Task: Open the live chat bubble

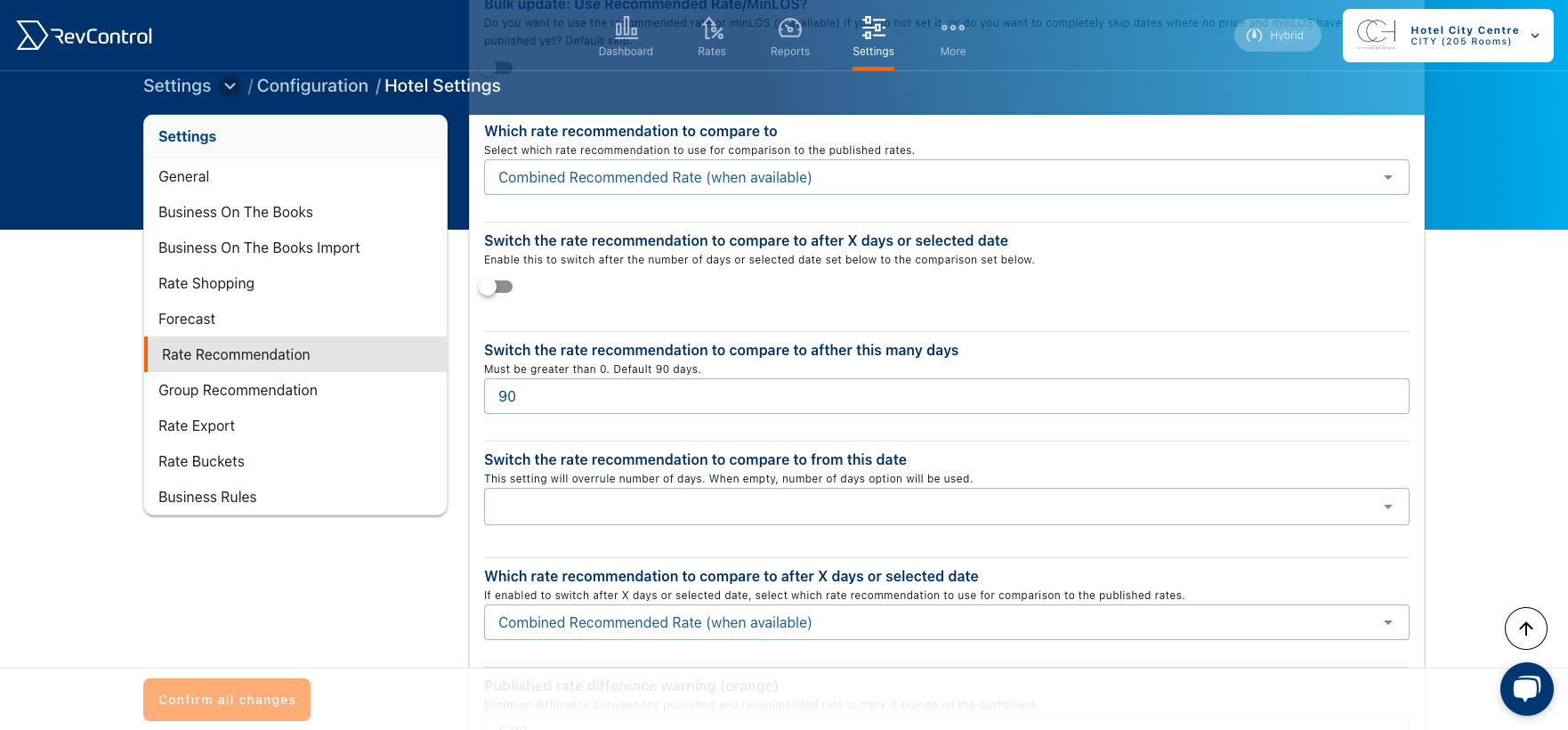Action: point(1527,689)
